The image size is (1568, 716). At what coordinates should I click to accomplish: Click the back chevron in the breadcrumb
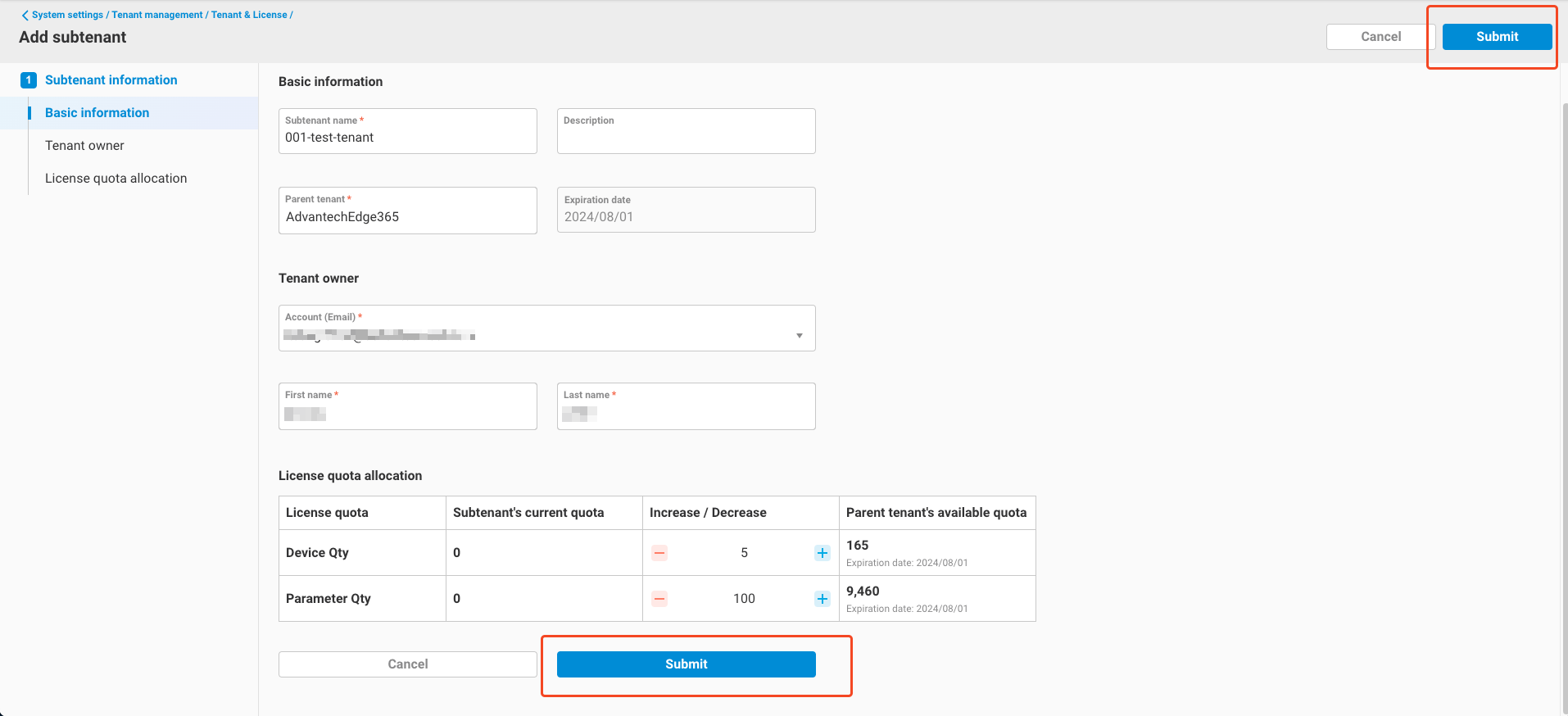click(25, 16)
